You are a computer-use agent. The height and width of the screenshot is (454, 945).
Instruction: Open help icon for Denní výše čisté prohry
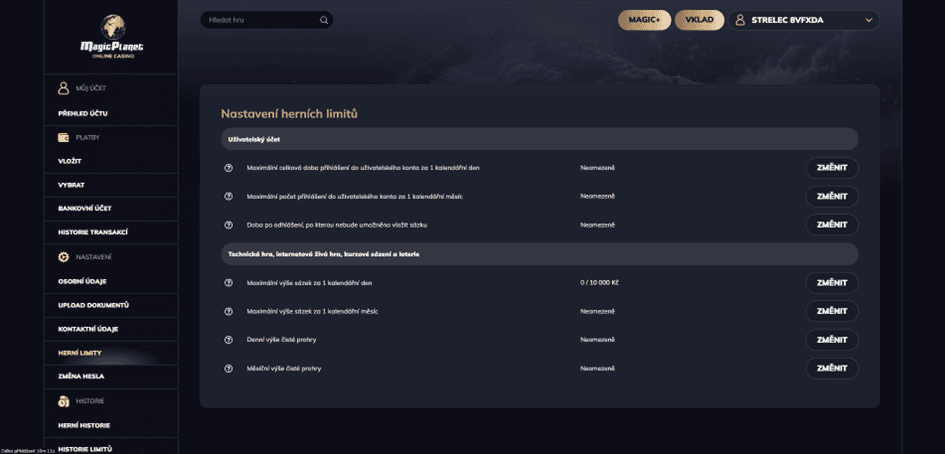(228, 340)
